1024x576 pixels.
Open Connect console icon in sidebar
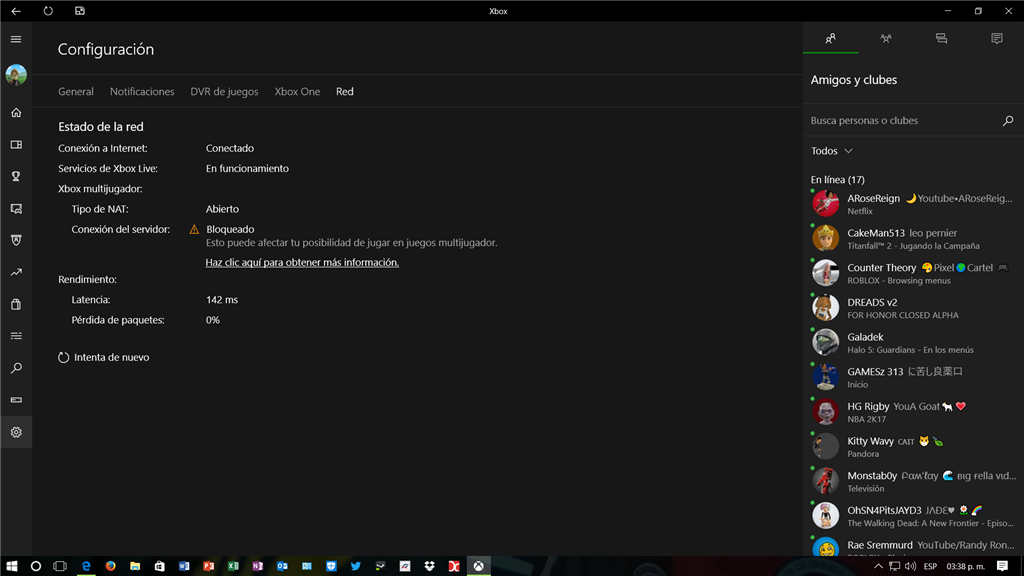tap(16, 400)
